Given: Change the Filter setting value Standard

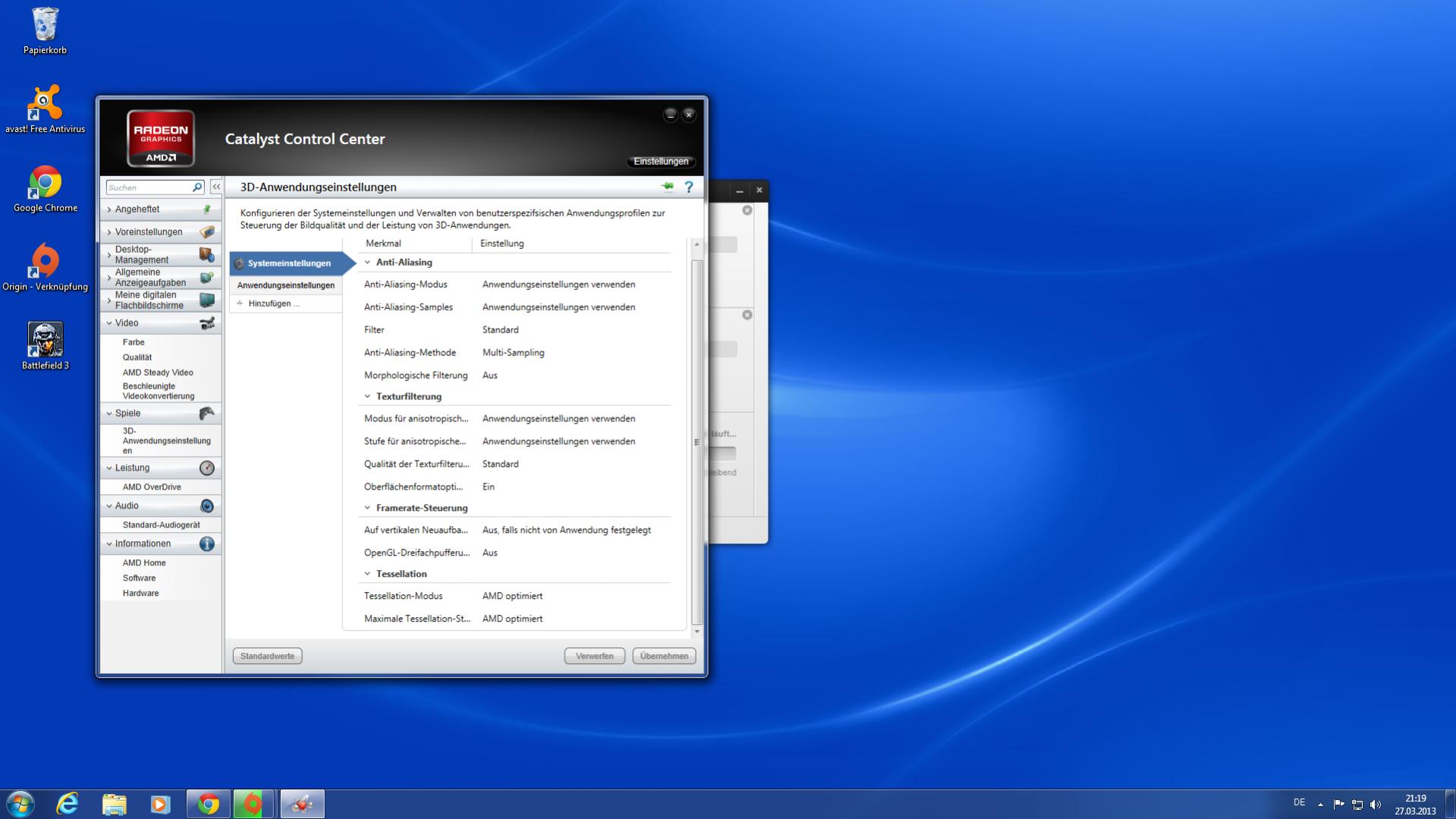Looking at the screenshot, I should pos(500,330).
